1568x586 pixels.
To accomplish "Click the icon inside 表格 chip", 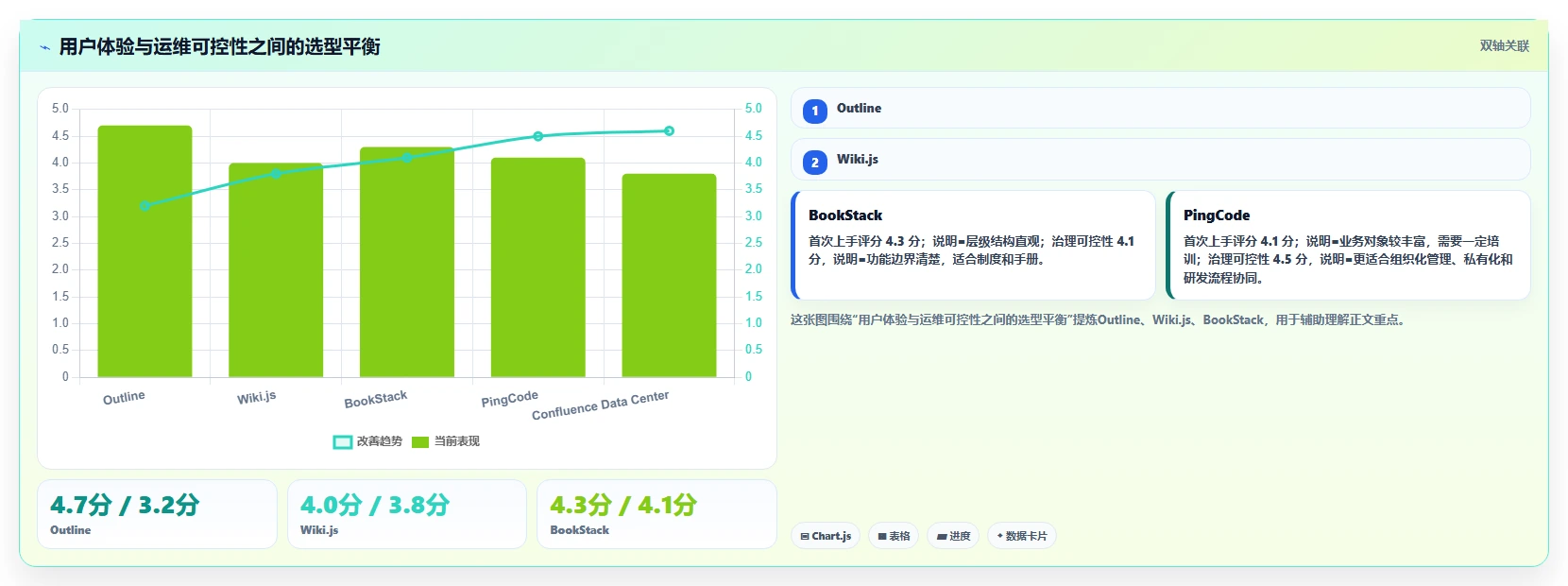I will [881, 536].
